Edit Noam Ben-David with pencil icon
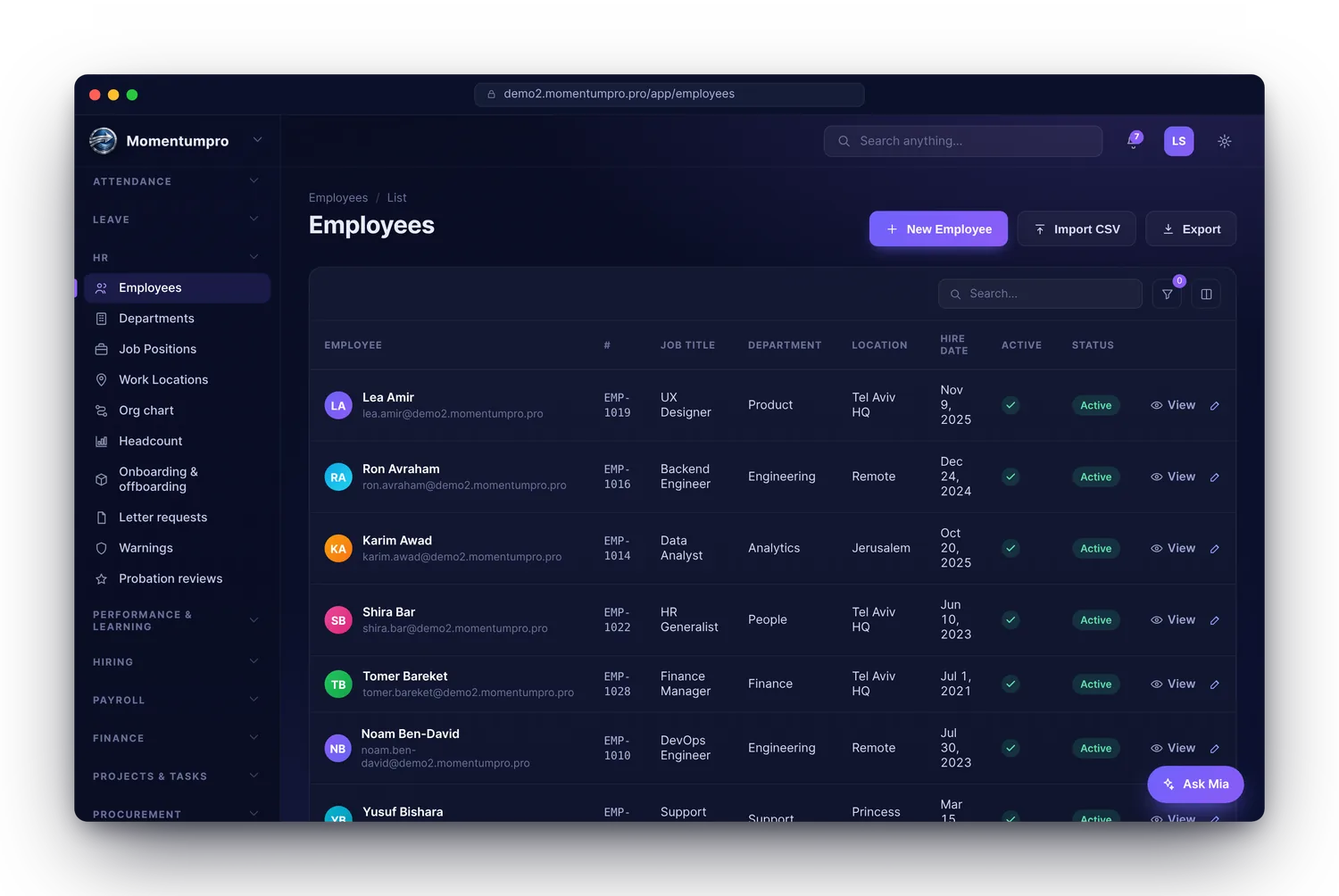 click(x=1215, y=749)
